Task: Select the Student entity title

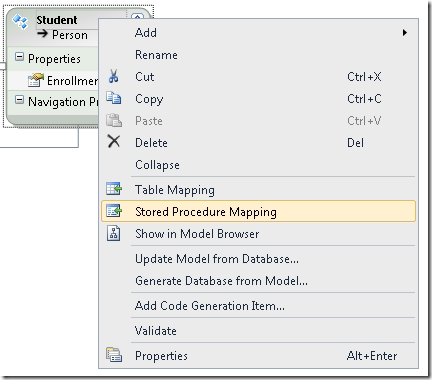Action: click(x=57, y=20)
